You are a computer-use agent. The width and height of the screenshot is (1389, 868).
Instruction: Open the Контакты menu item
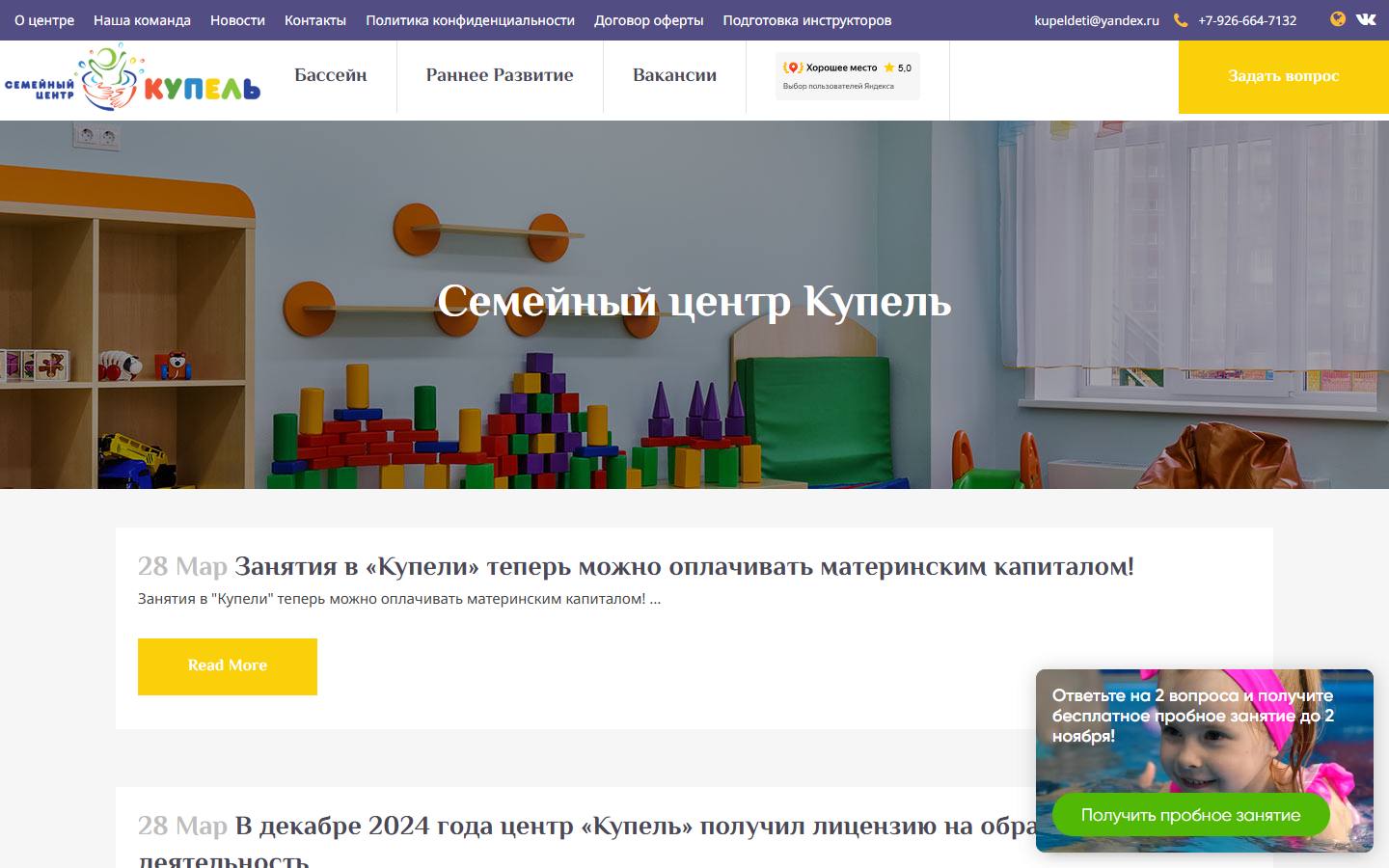point(315,20)
